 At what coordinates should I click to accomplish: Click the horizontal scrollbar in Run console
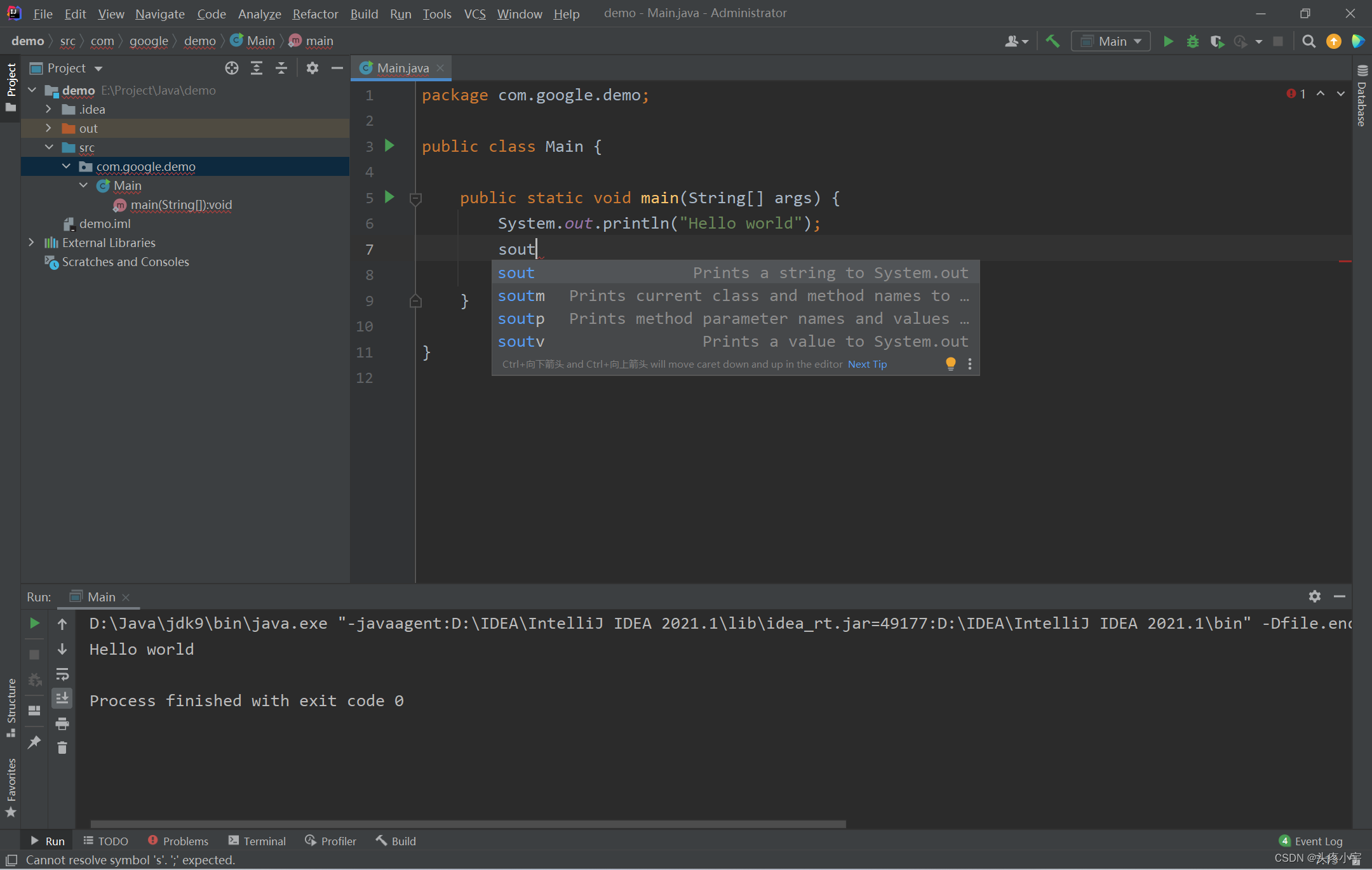[x=467, y=824]
